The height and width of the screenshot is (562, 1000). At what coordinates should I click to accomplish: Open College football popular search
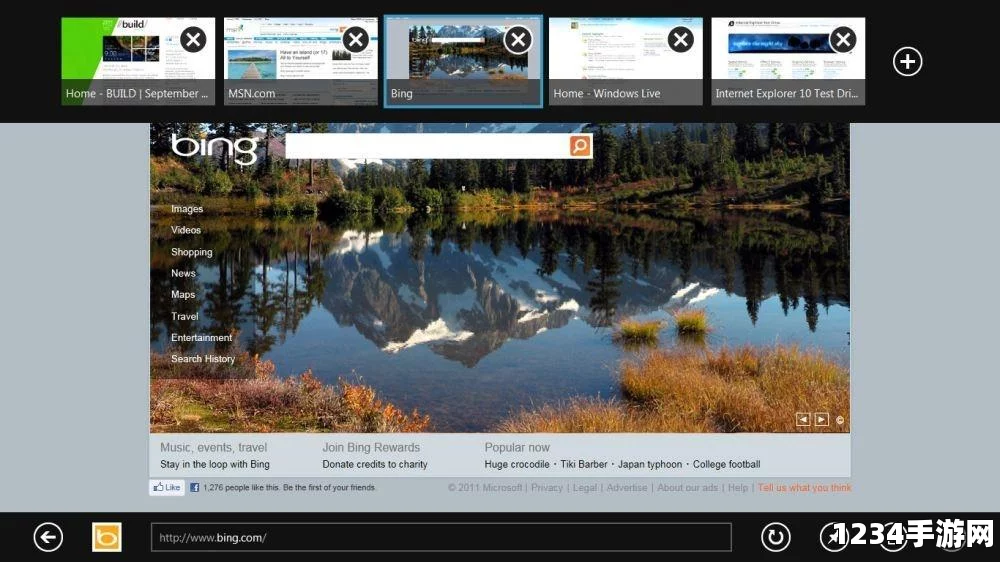point(726,464)
